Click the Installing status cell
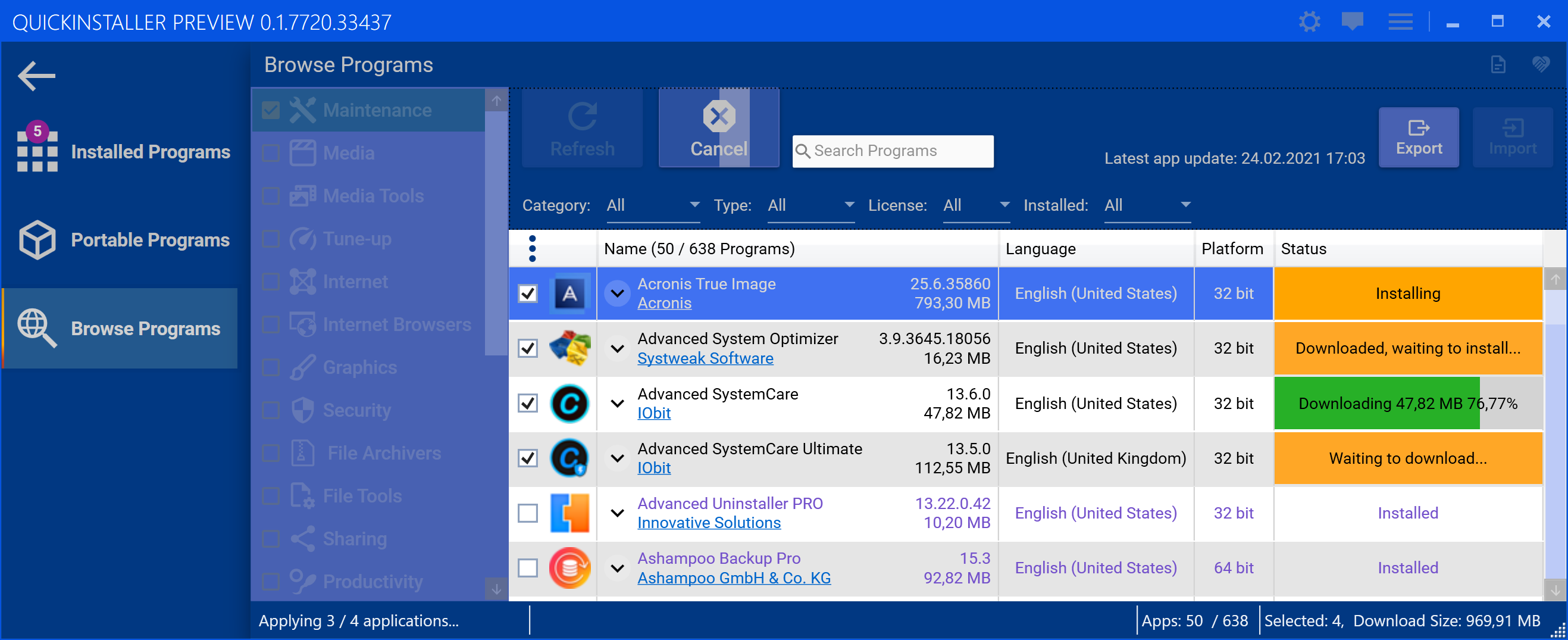Viewport: 1568px width, 640px height. point(1408,294)
